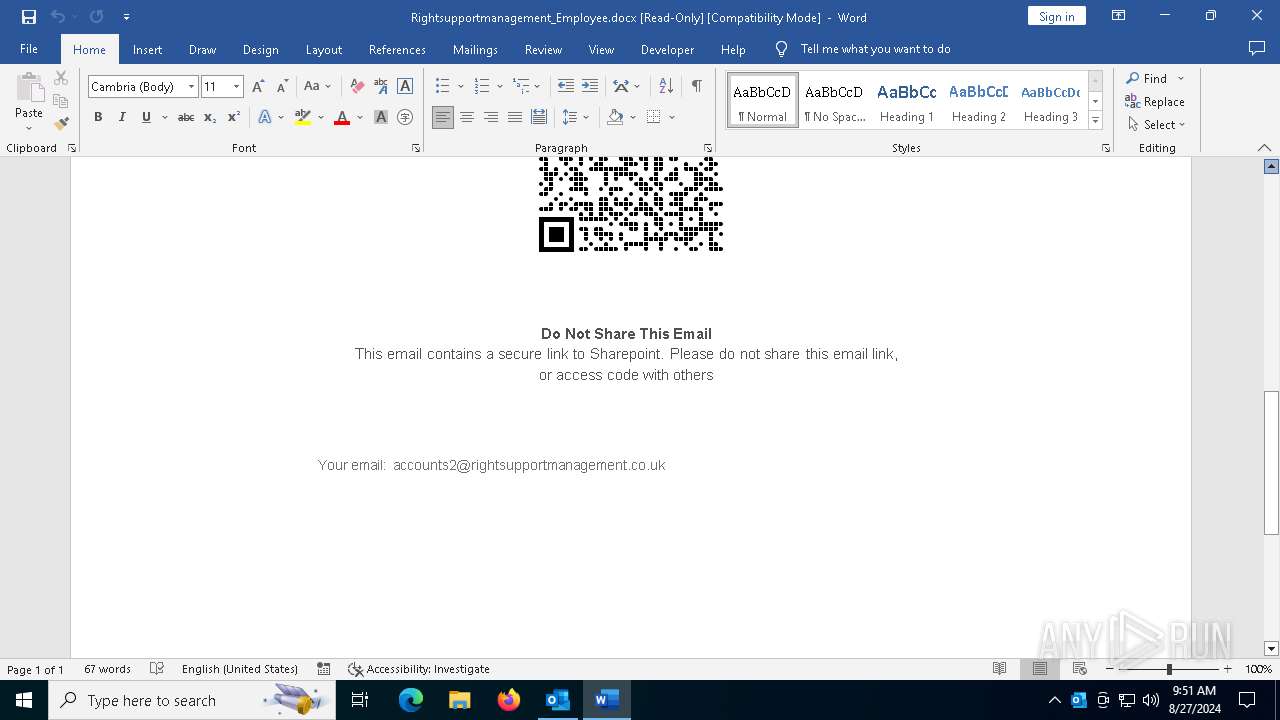Open the font name dropdown

(191, 87)
